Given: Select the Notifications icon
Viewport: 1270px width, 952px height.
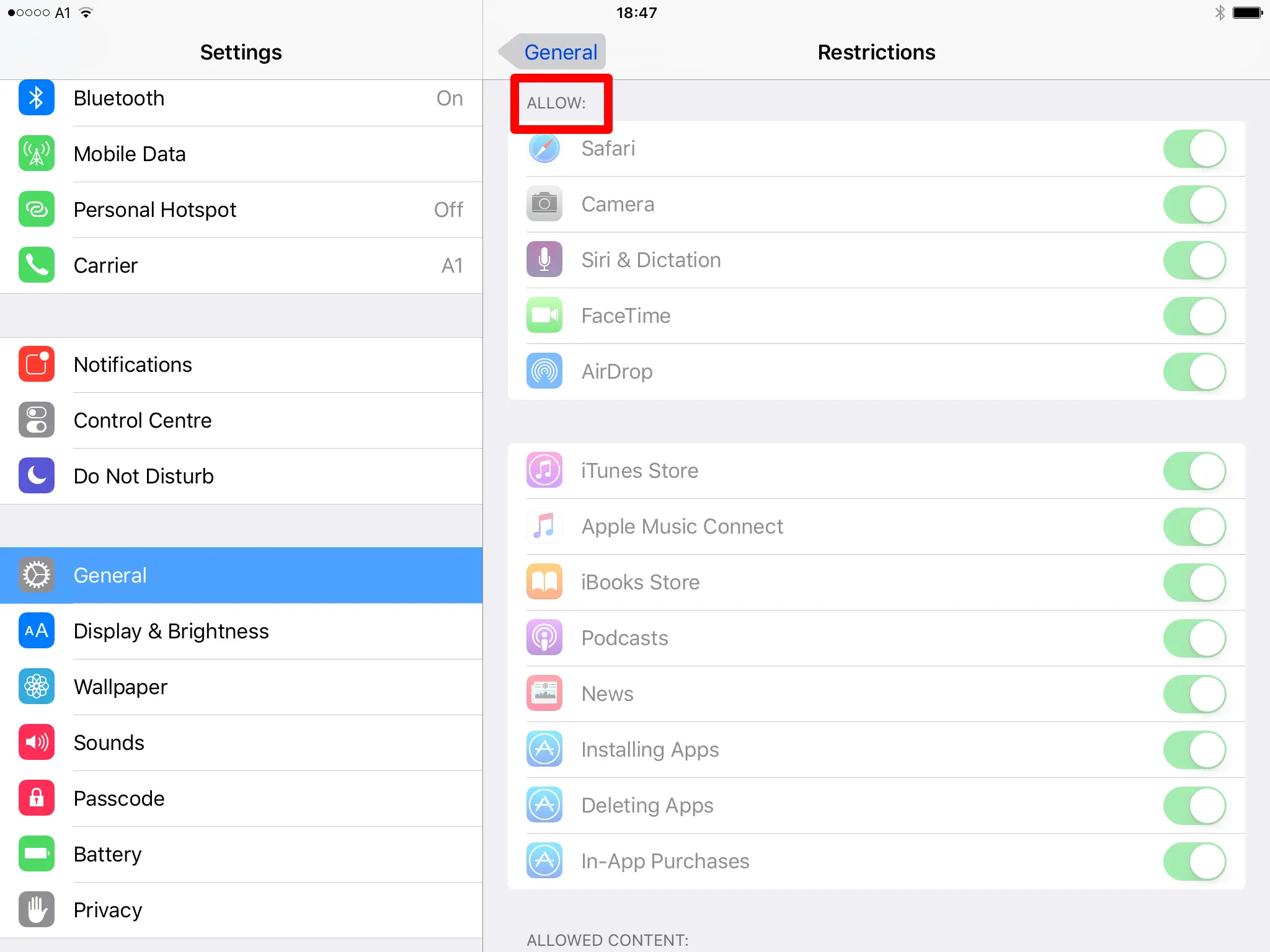Looking at the screenshot, I should coord(37,364).
